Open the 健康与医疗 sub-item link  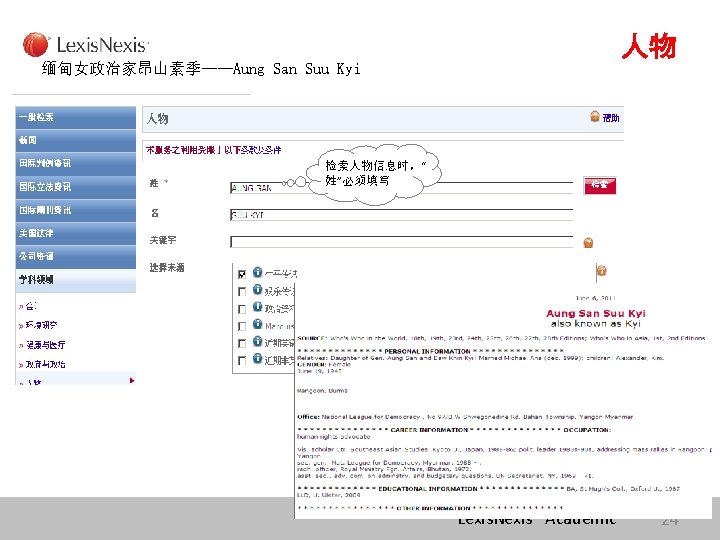pos(45,345)
